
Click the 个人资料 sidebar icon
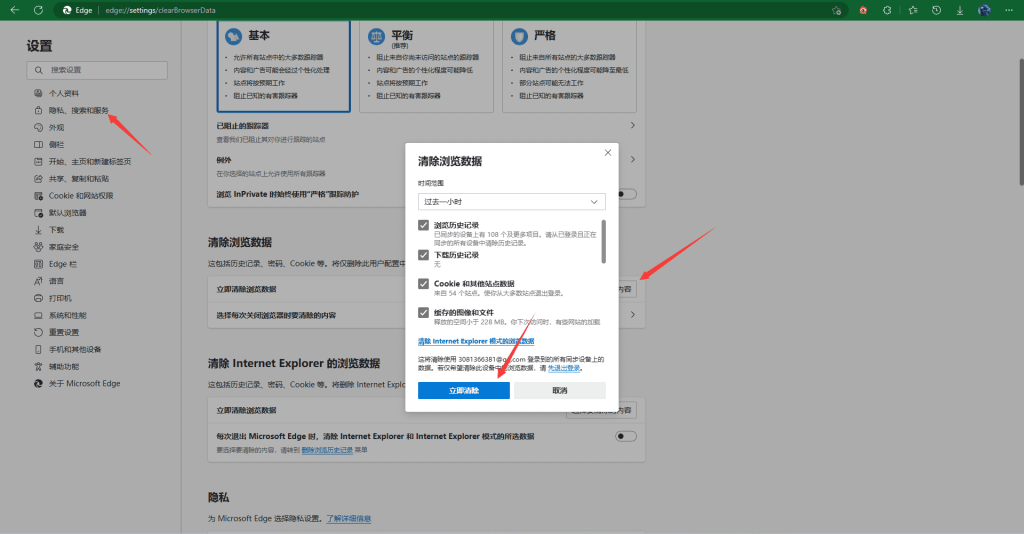[39, 93]
